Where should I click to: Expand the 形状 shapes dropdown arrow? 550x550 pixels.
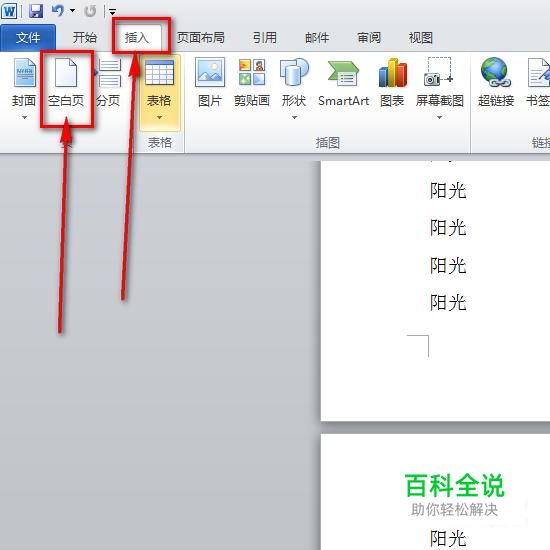click(294, 118)
